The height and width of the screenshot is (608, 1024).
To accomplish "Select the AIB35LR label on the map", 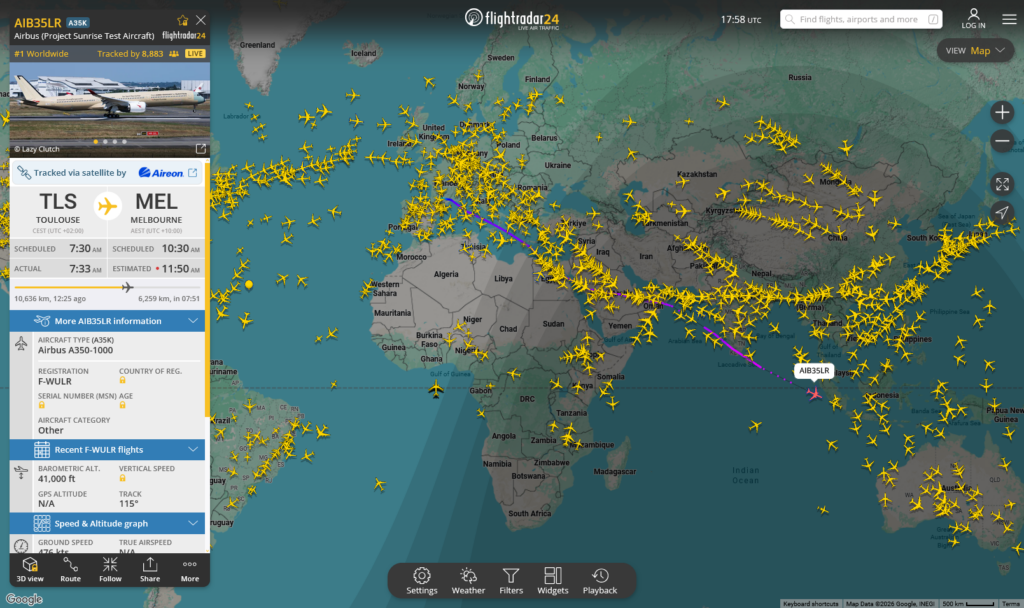I will click(x=814, y=370).
